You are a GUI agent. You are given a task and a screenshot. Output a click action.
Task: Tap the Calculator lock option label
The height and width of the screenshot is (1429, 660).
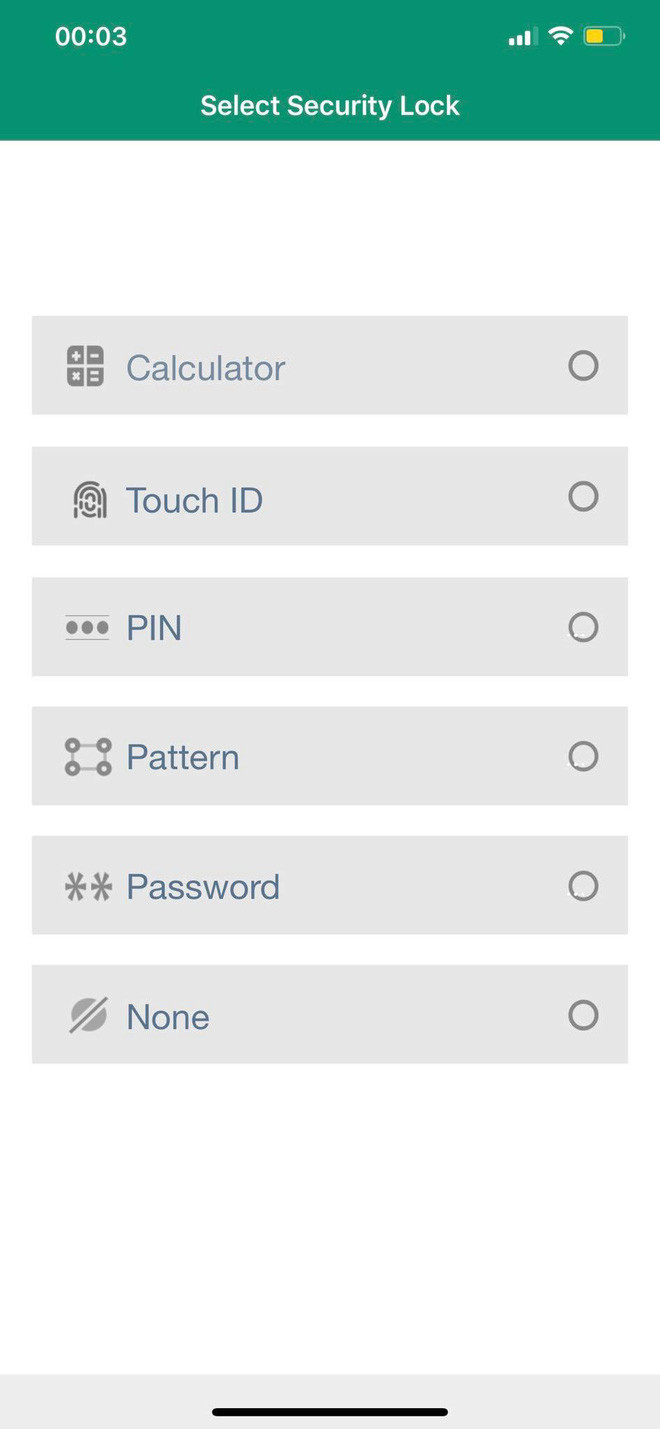click(205, 368)
